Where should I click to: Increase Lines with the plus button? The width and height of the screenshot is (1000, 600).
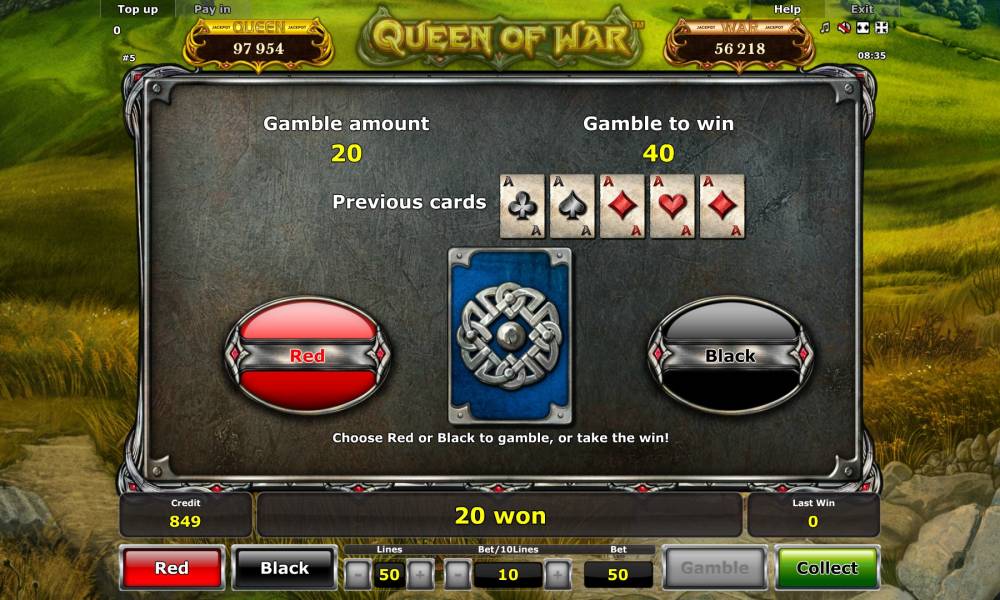coord(420,574)
